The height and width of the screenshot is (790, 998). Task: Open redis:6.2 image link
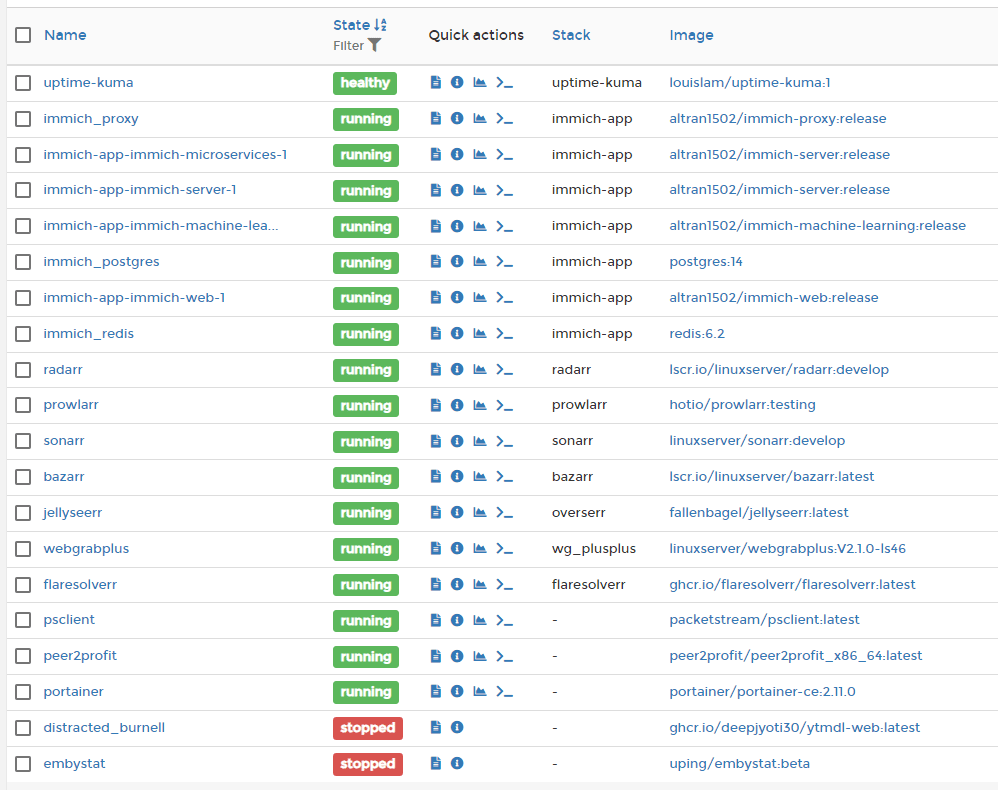(697, 334)
